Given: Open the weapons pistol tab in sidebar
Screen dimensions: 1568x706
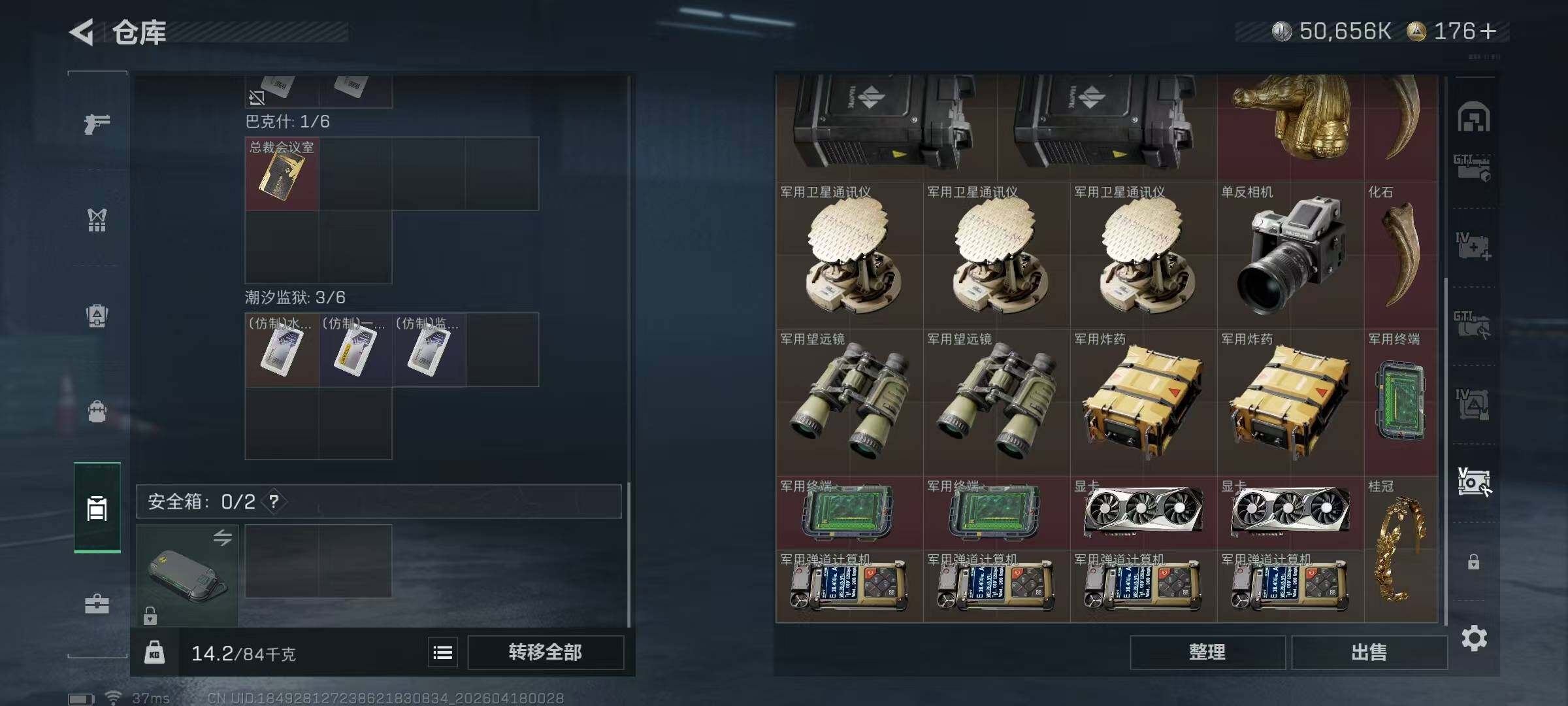Looking at the screenshot, I should point(97,123).
